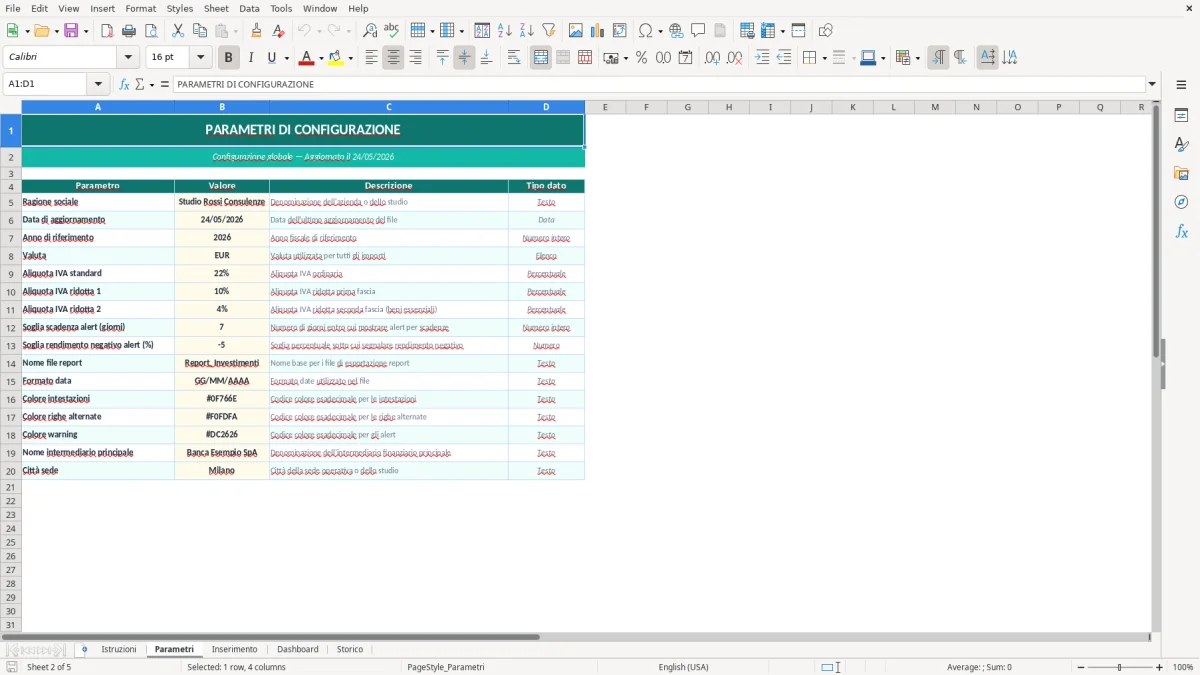Open underline style dropdown arrow
The image size is (1200, 675).
click(286, 58)
